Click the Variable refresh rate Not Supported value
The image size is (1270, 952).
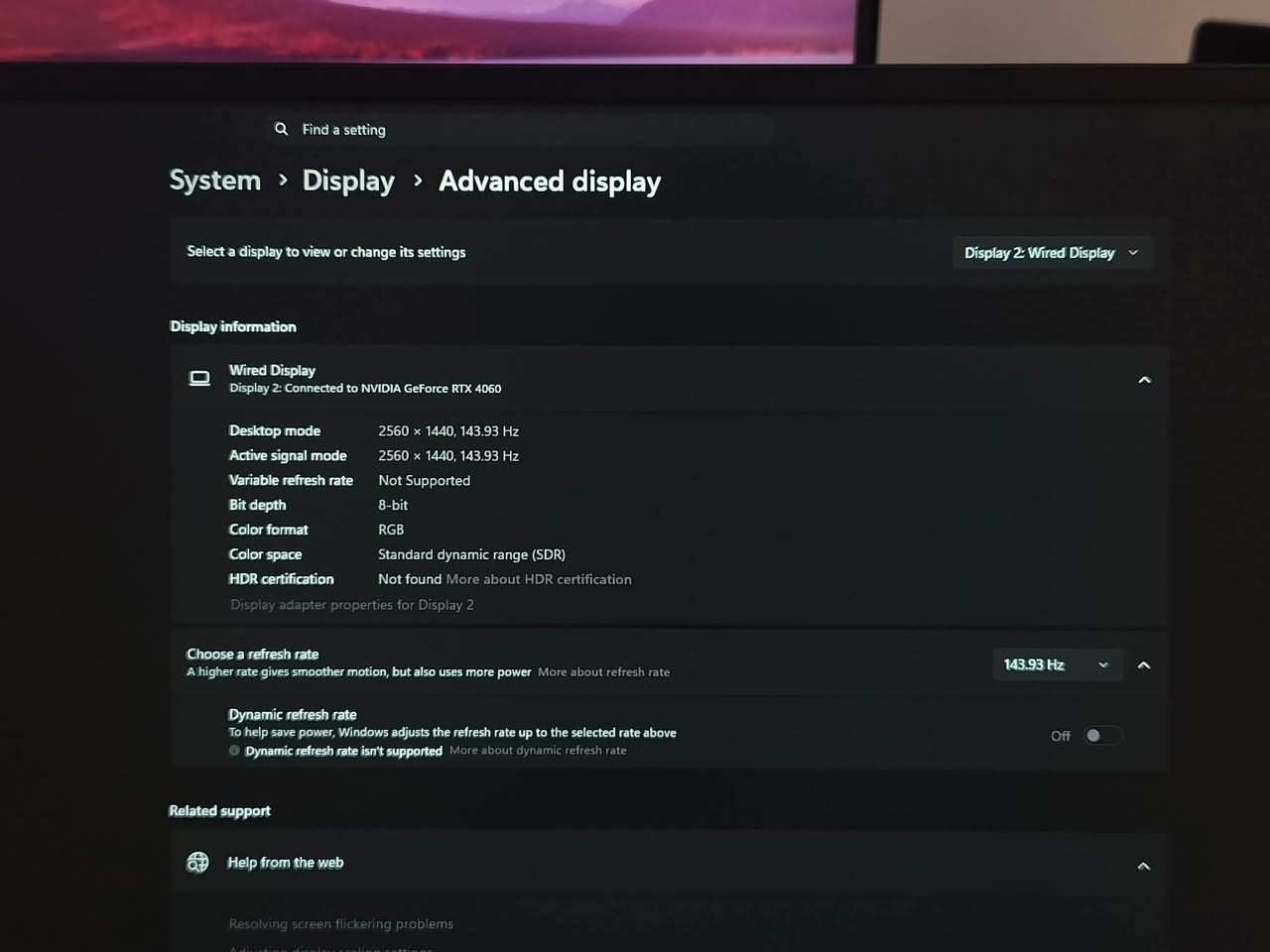click(x=424, y=480)
